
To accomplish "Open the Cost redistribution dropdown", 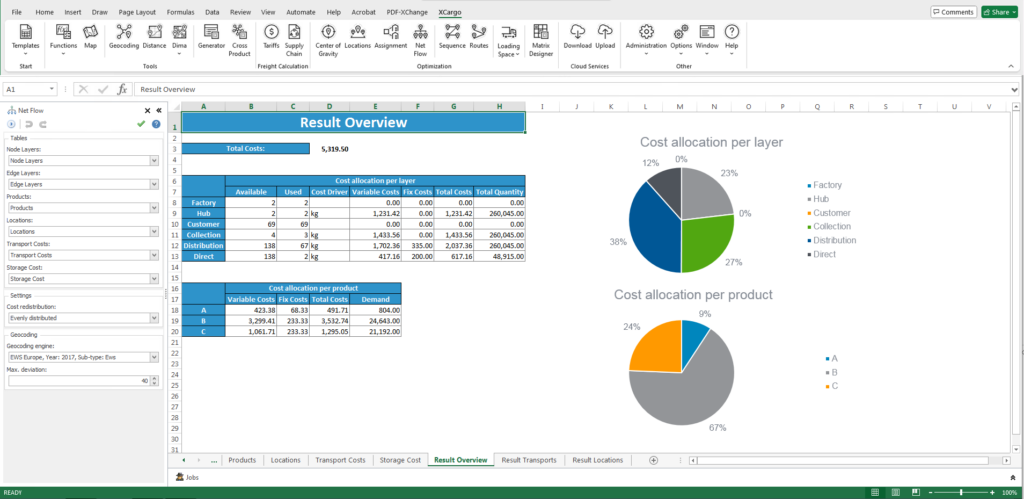I will (x=154, y=318).
